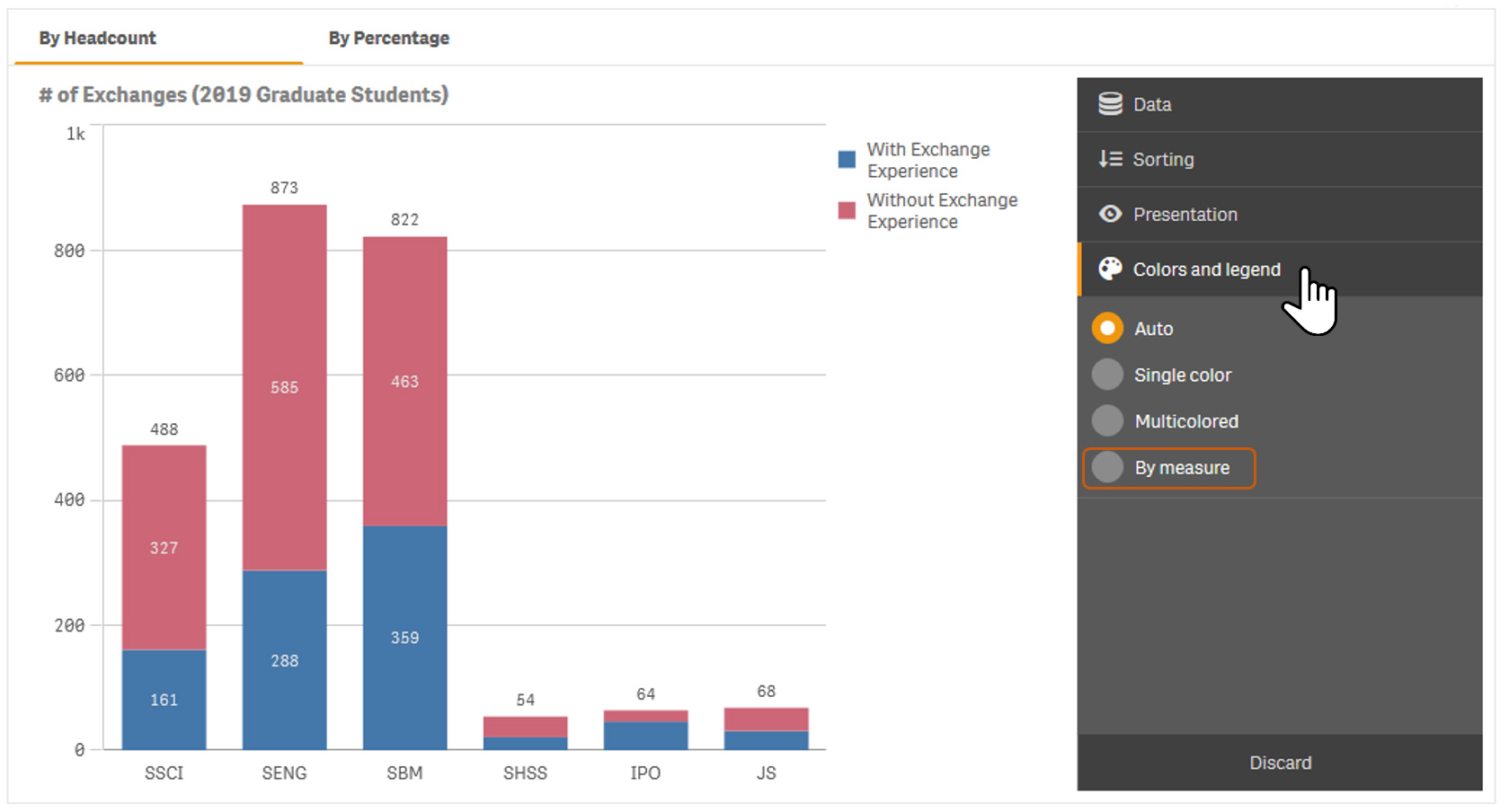The height and width of the screenshot is (812, 1509).
Task: Choose Multicolored coloring
Action: click(x=1107, y=420)
